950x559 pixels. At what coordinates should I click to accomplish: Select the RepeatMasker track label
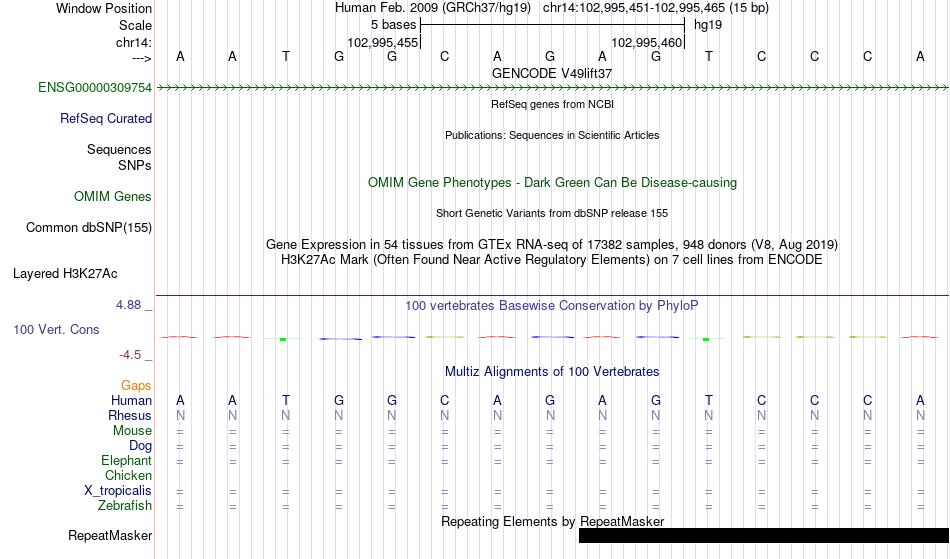click(110, 535)
